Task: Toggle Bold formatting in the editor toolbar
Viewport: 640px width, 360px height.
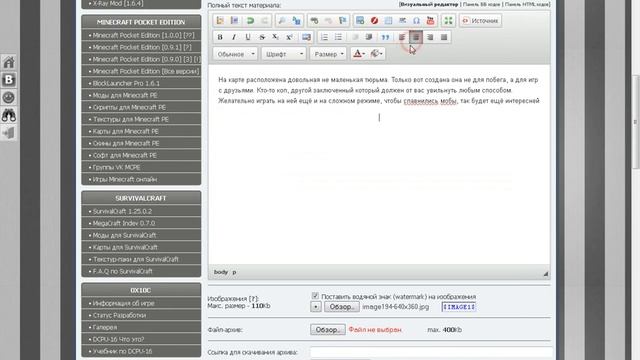Action: click(x=220, y=37)
